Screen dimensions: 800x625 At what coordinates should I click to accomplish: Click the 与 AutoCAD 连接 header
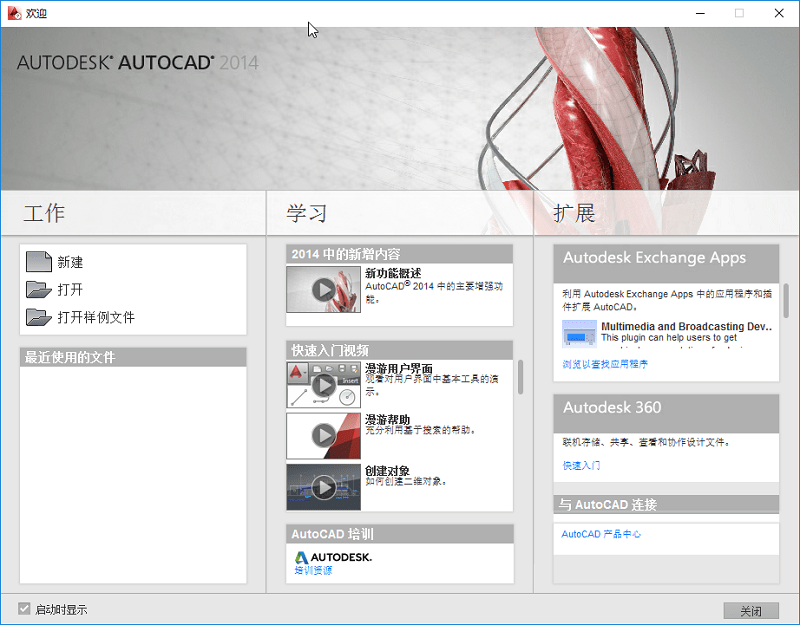666,504
